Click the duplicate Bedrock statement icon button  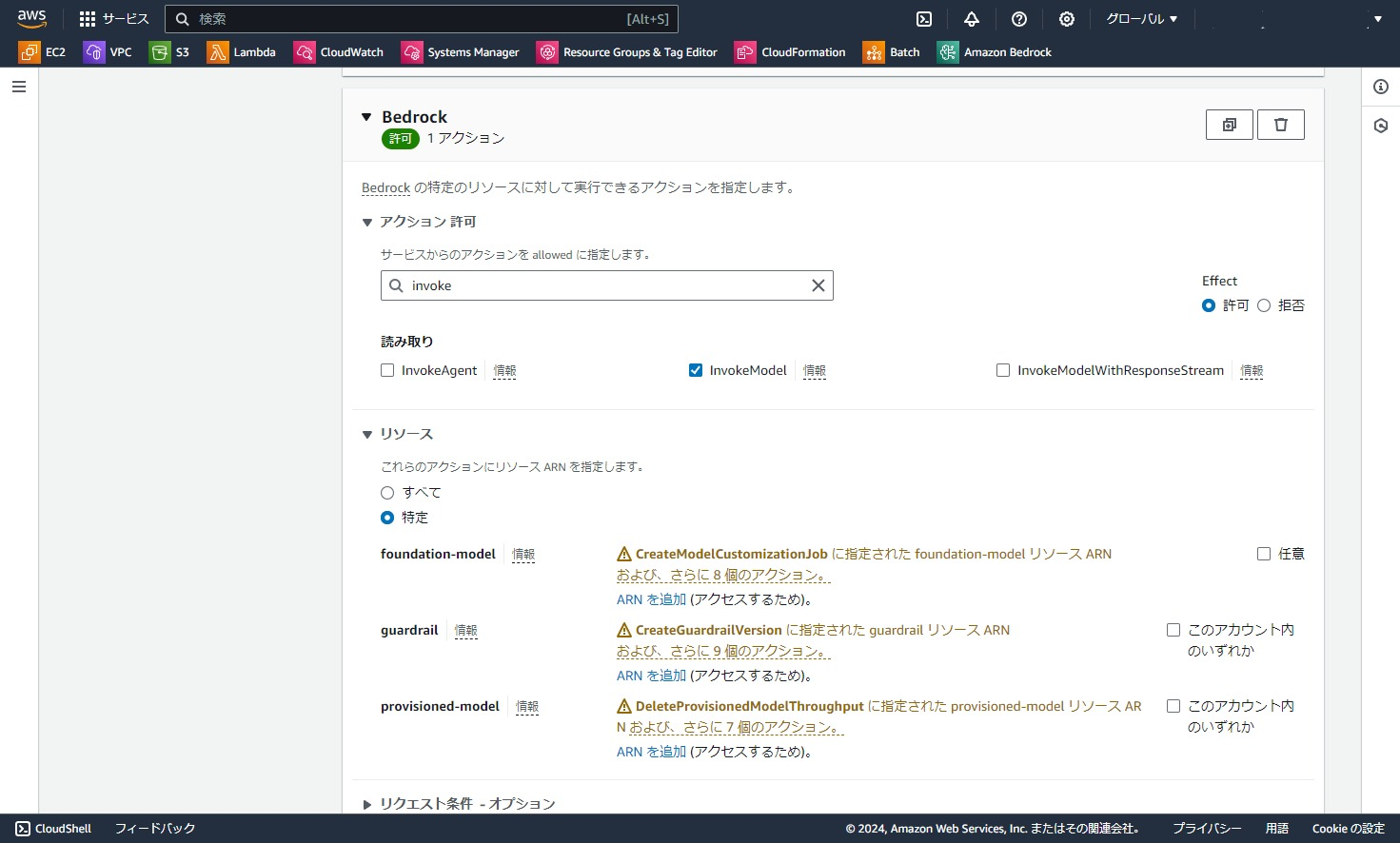pyautogui.click(x=1230, y=125)
